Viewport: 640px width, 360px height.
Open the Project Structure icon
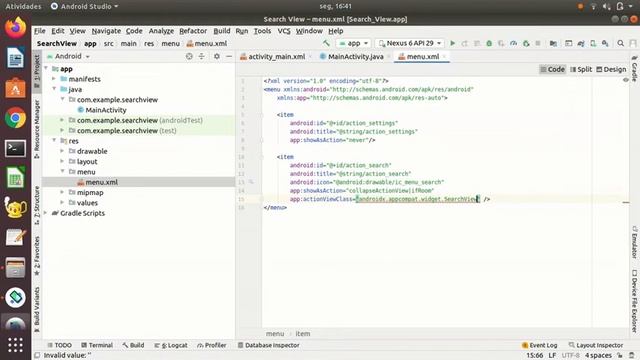pos(553,43)
